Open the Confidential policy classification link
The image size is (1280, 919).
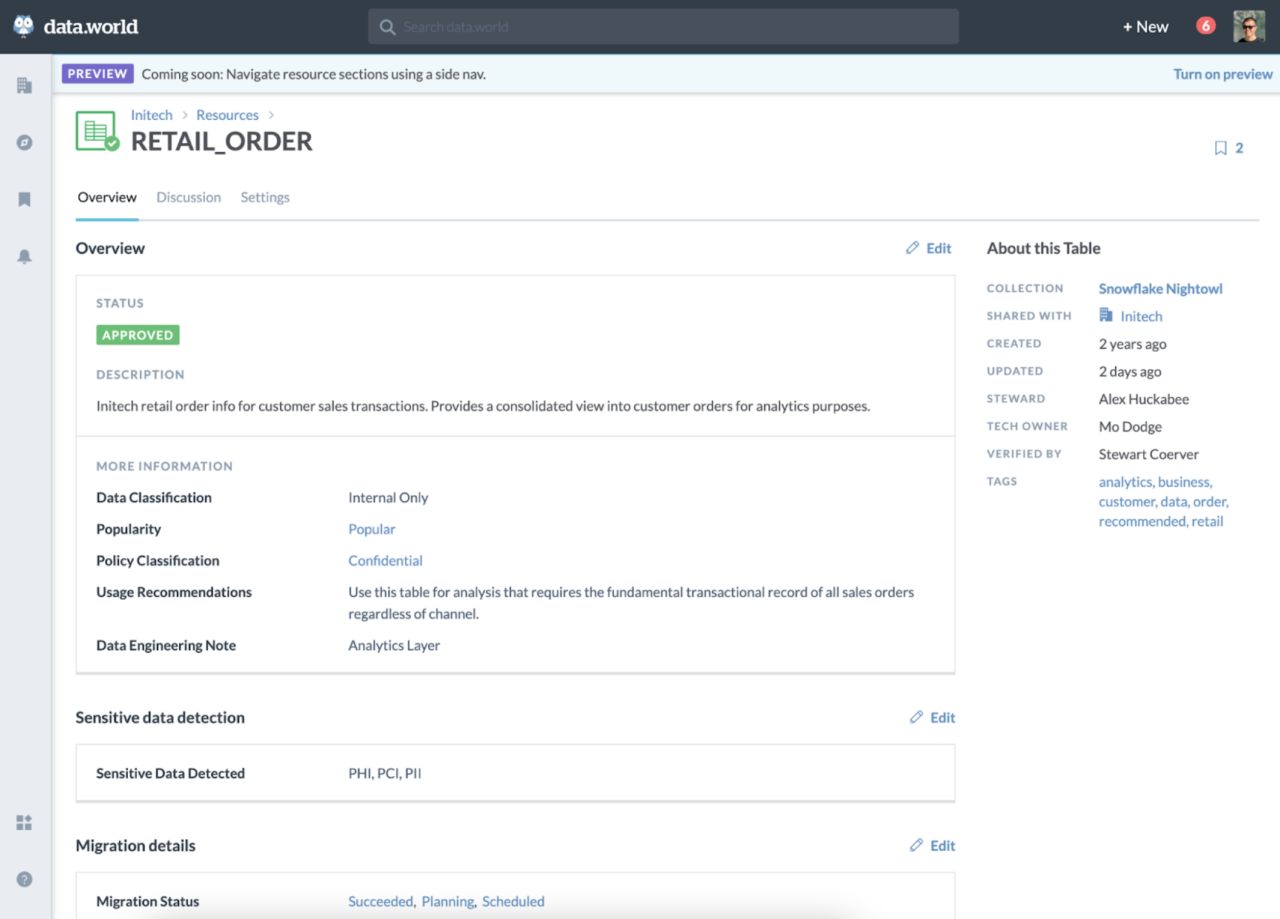[x=385, y=561]
